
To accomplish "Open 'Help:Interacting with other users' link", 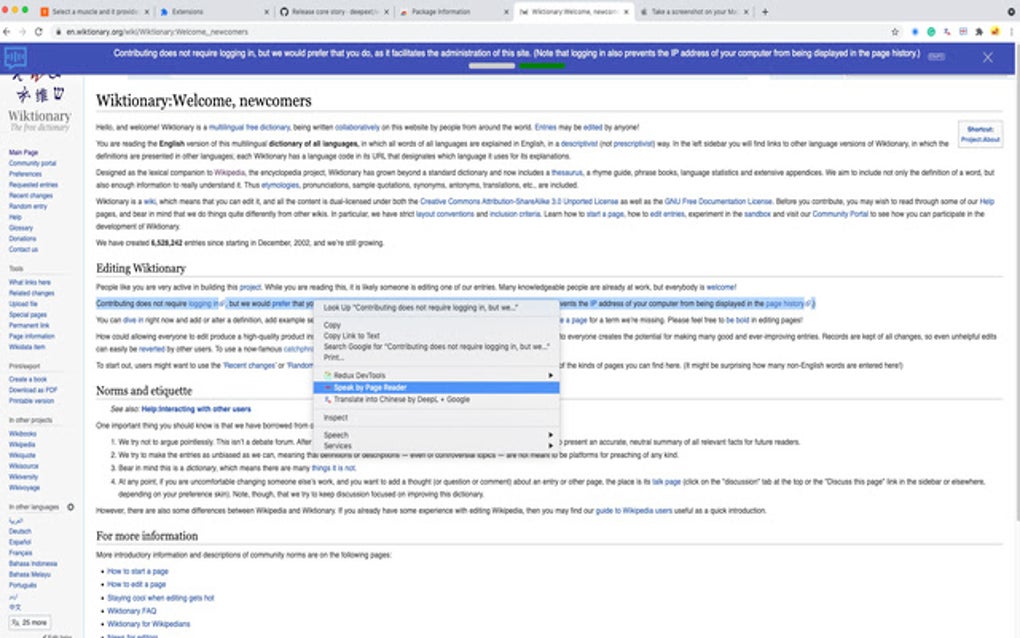I will (196, 409).
